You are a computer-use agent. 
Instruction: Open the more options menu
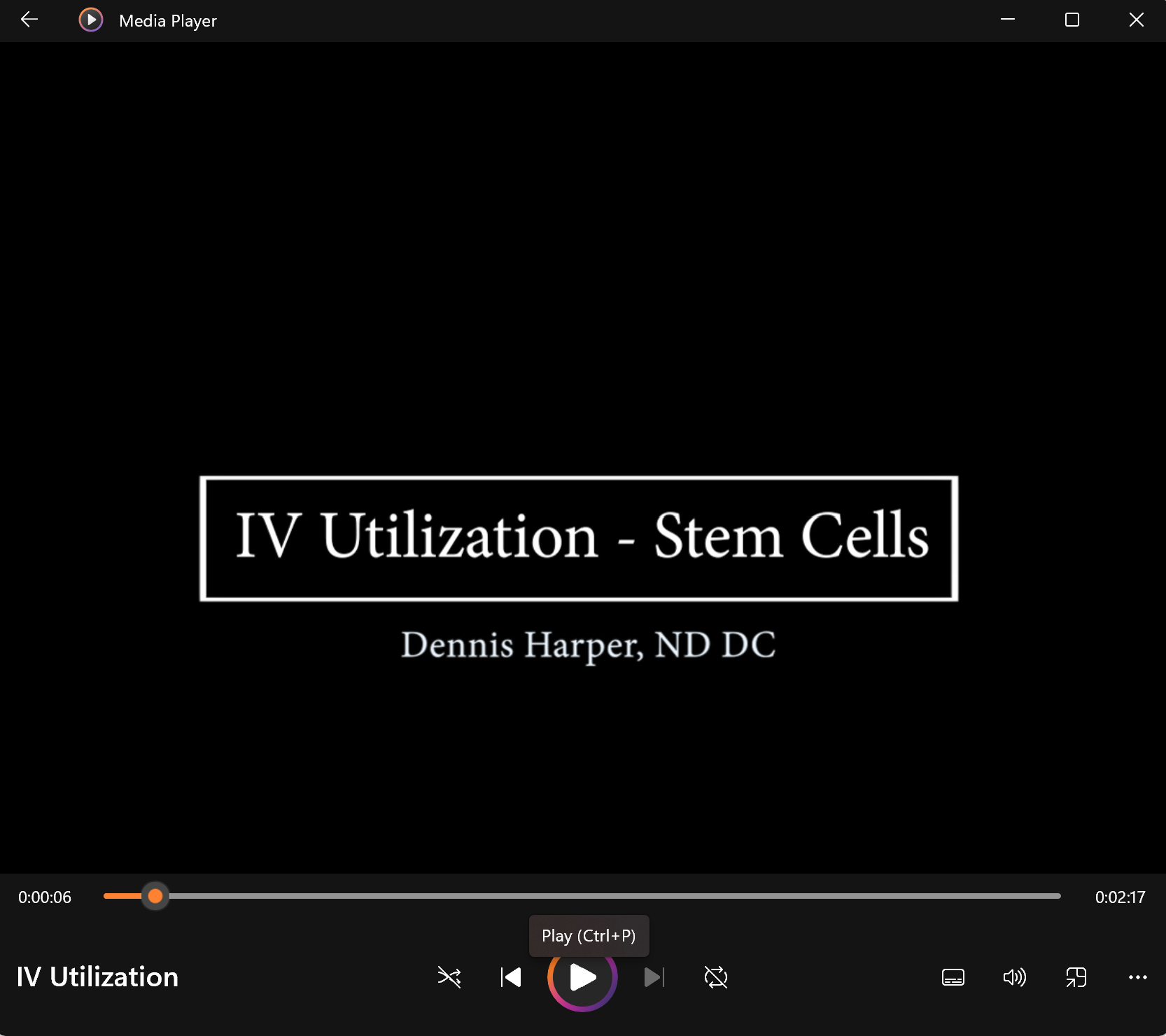(1139, 977)
